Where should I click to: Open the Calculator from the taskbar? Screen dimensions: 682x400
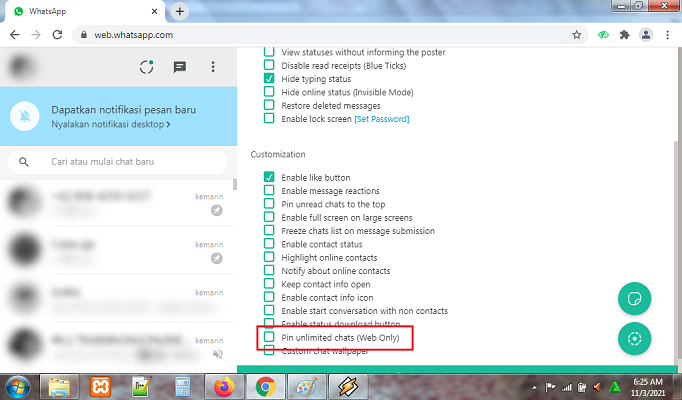183,387
